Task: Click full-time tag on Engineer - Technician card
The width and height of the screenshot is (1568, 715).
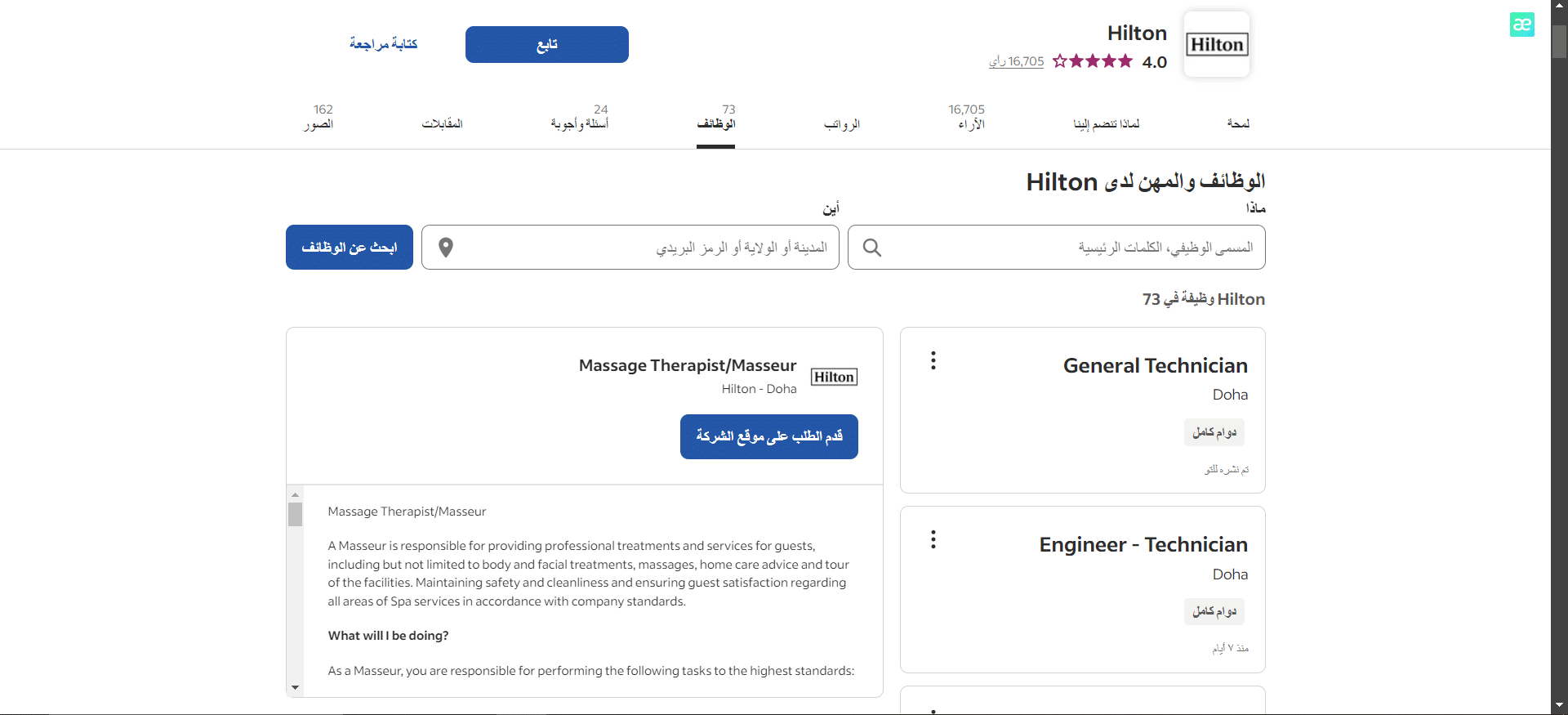Action: [1214, 611]
